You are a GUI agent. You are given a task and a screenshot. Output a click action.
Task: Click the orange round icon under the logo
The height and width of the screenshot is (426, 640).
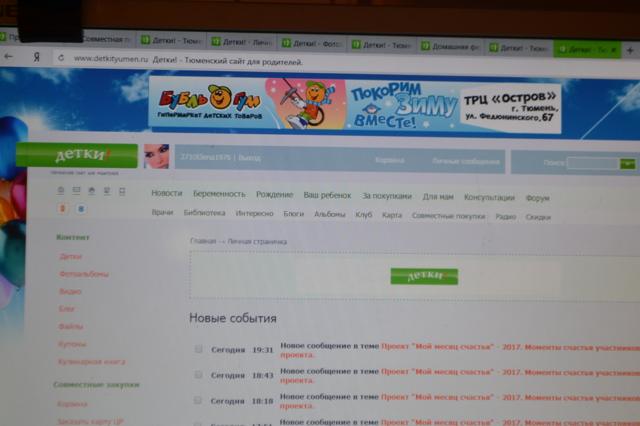(x=62, y=208)
